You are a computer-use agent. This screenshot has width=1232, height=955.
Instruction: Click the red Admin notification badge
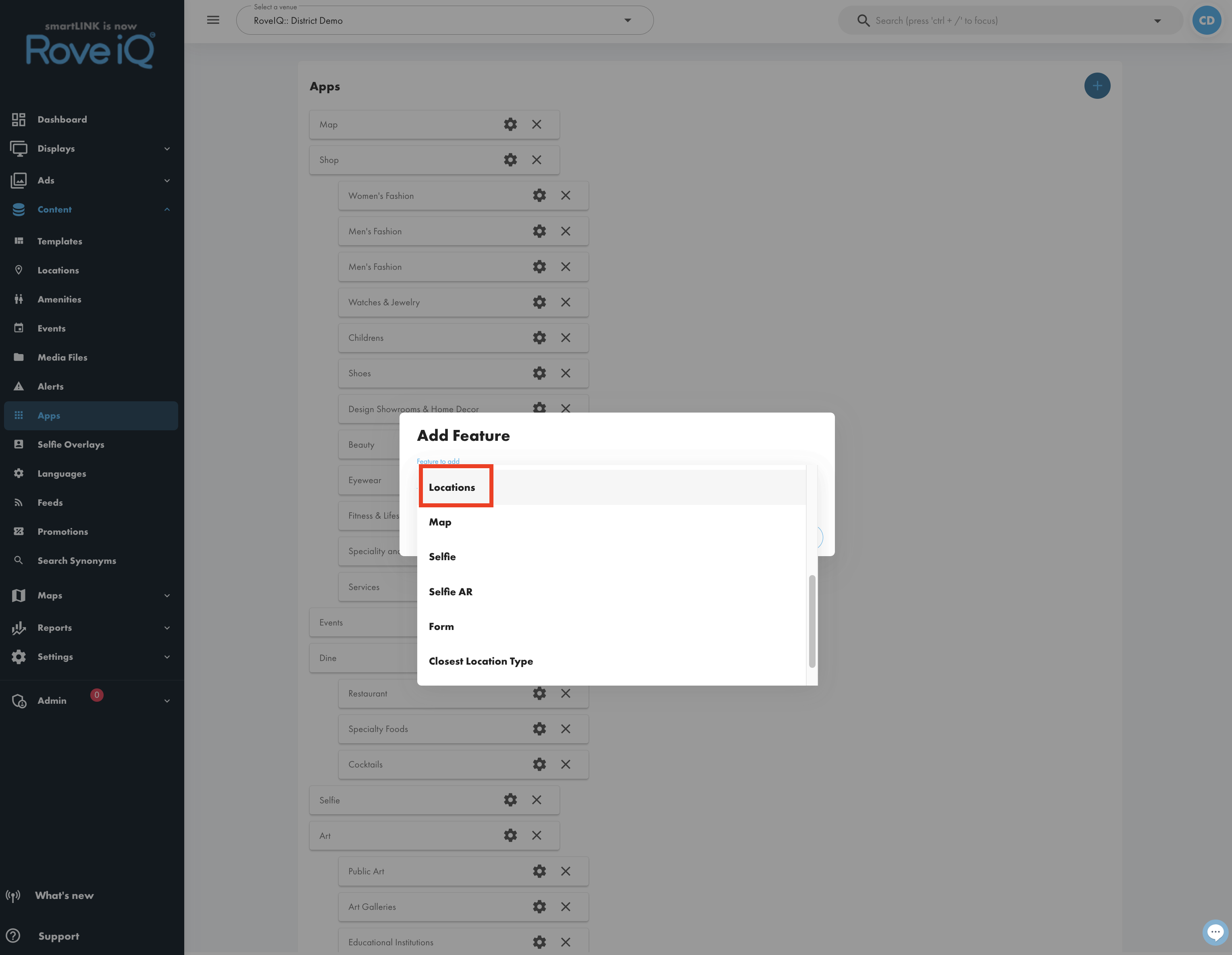96,695
